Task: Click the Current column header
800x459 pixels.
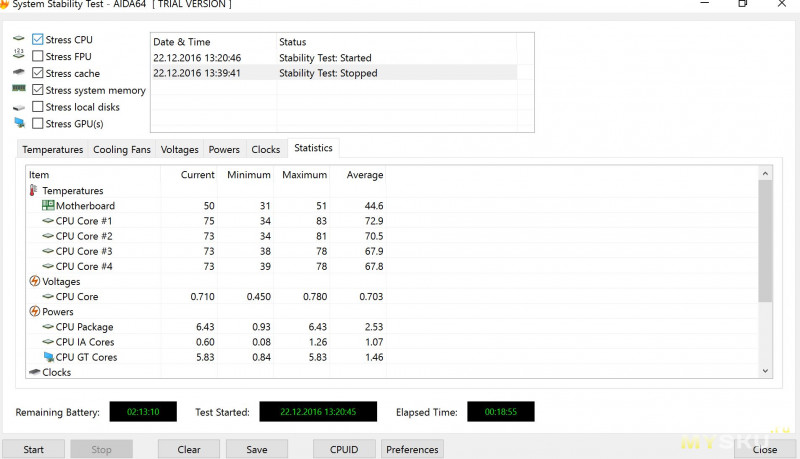Action: [x=189, y=175]
